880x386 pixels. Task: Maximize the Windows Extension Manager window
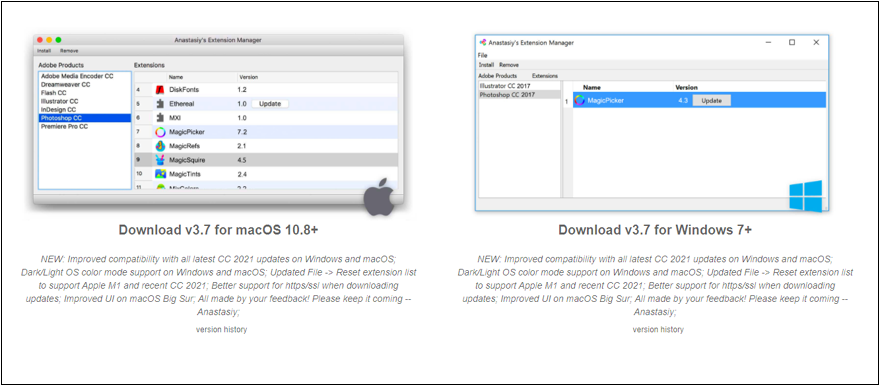pyautogui.click(x=792, y=42)
